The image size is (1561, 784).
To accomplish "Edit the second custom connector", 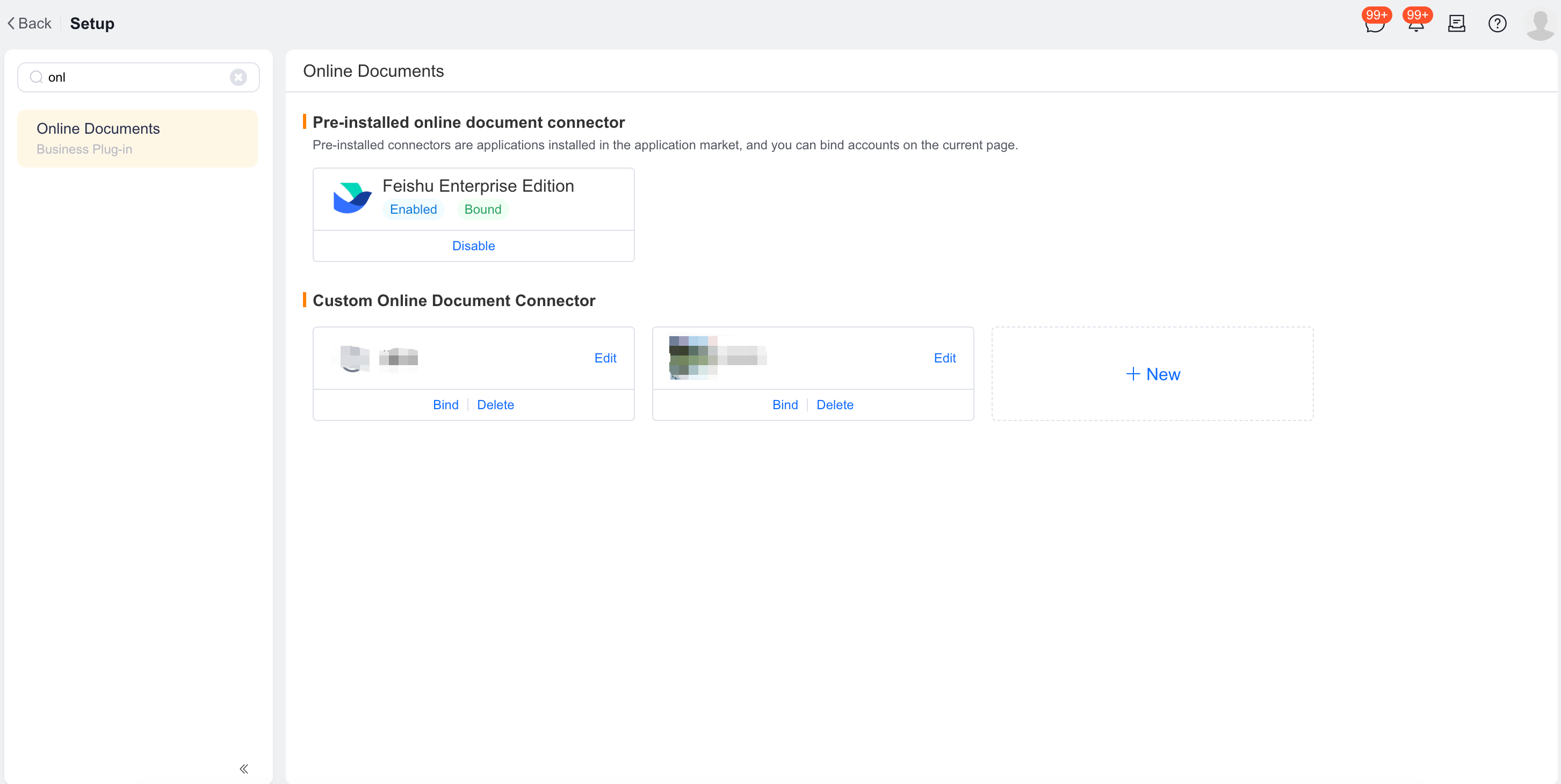I will pos(944,358).
